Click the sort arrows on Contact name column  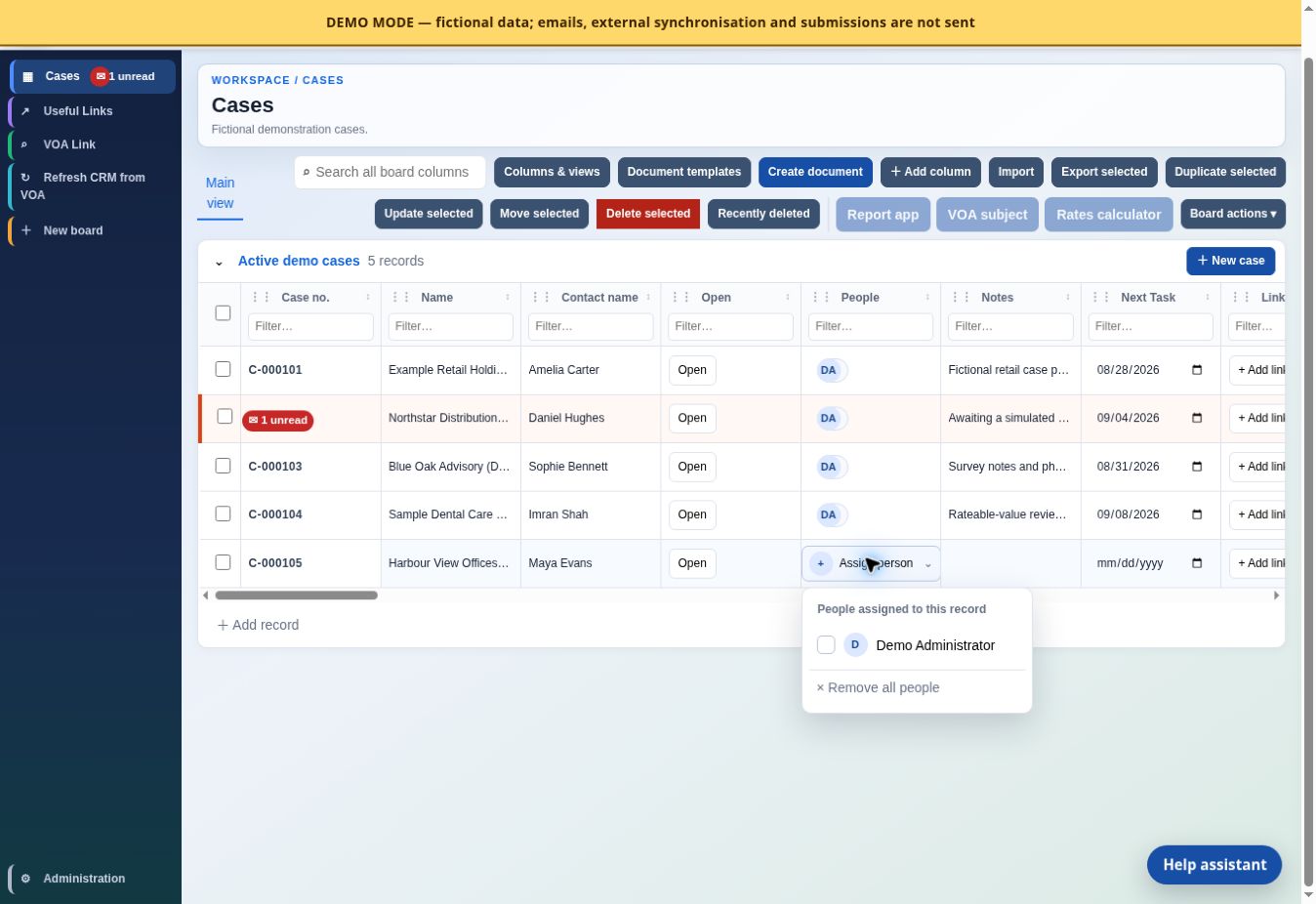tap(648, 298)
